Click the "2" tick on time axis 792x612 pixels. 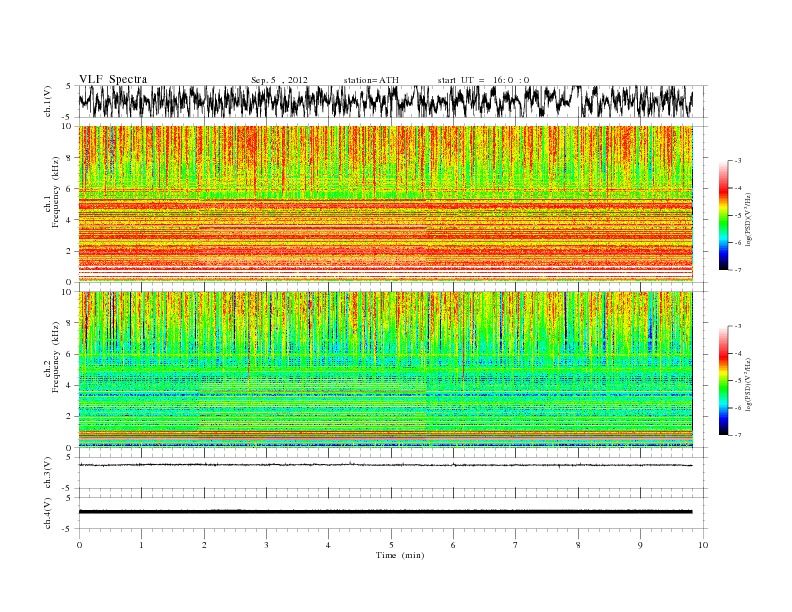[204, 545]
